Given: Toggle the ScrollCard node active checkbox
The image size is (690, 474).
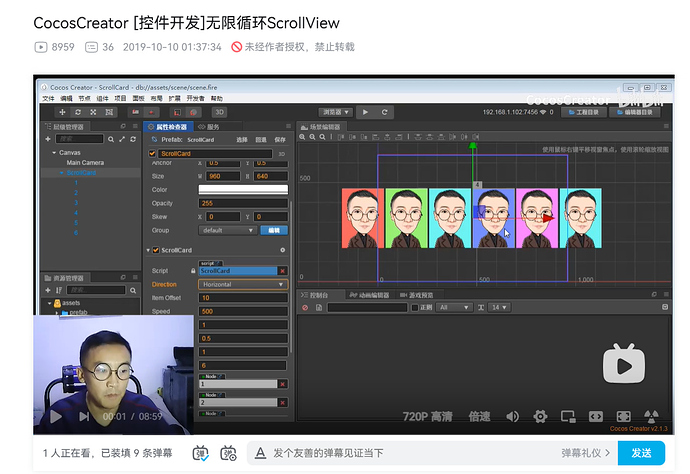Looking at the screenshot, I should 152,154.
